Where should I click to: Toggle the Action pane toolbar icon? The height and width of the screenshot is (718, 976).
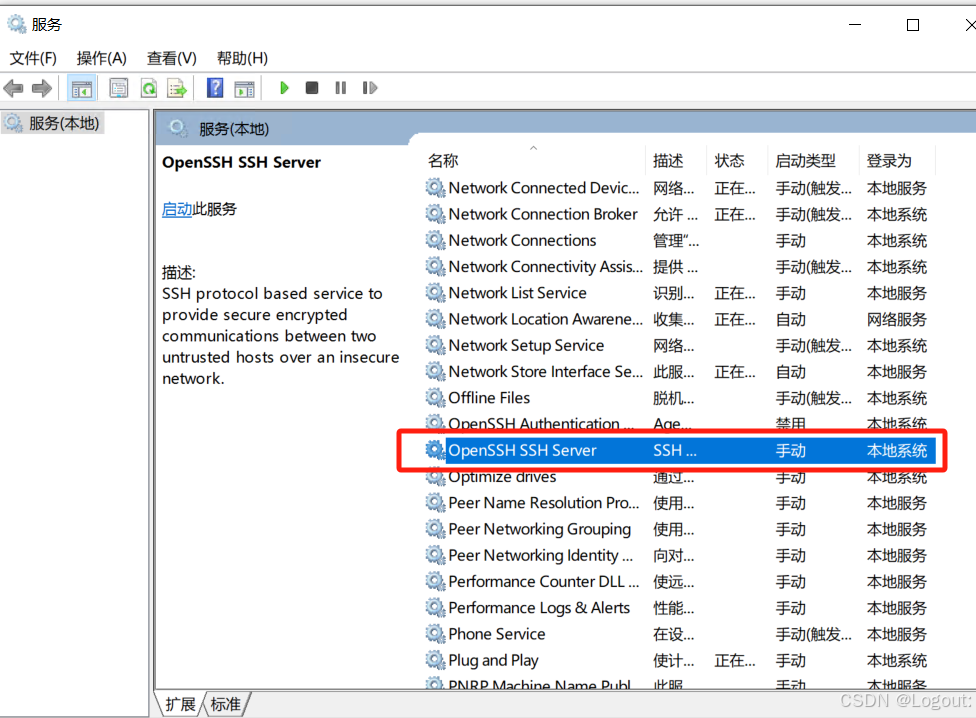pos(245,88)
